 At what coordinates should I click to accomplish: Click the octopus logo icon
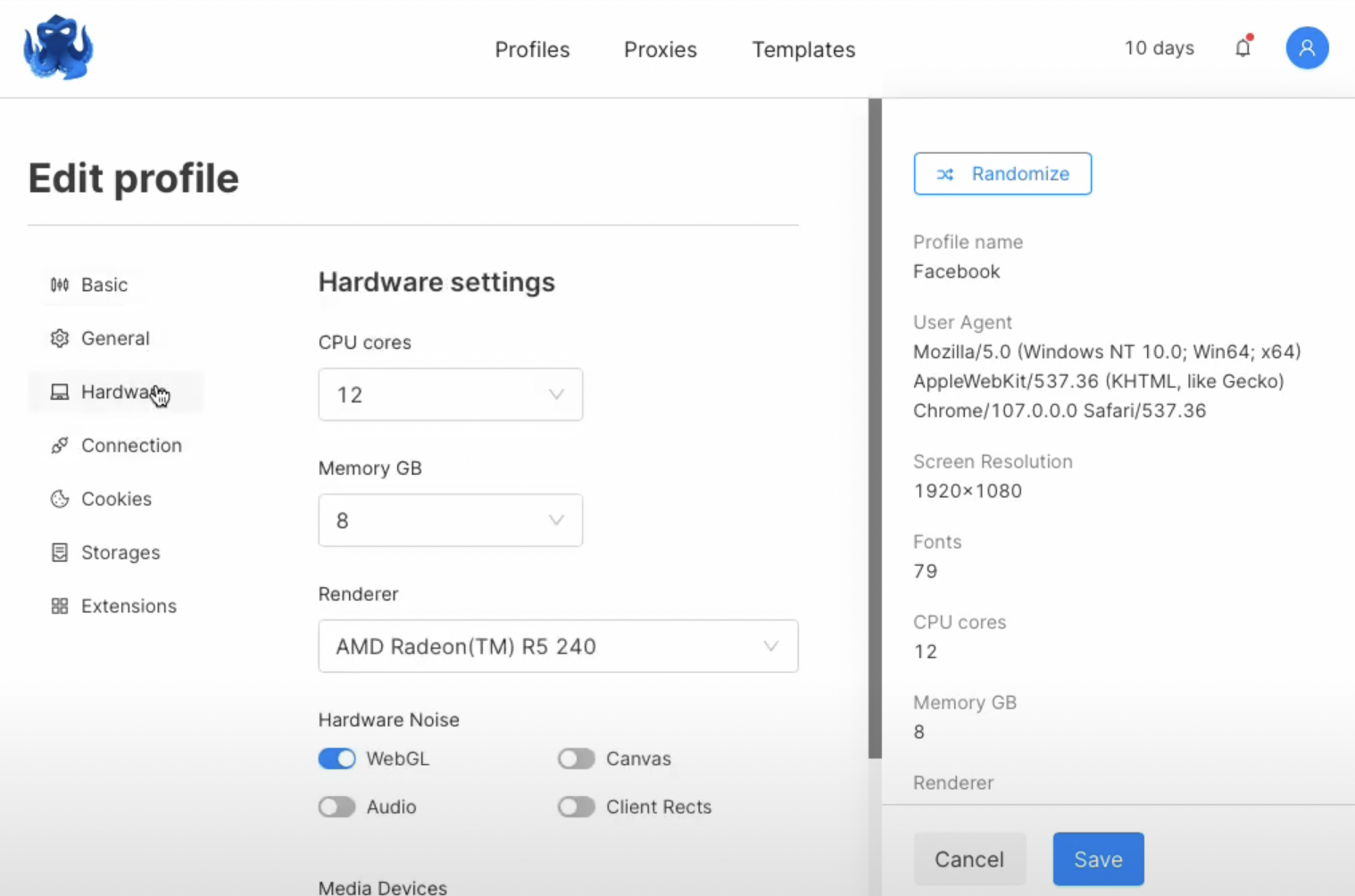(x=58, y=48)
